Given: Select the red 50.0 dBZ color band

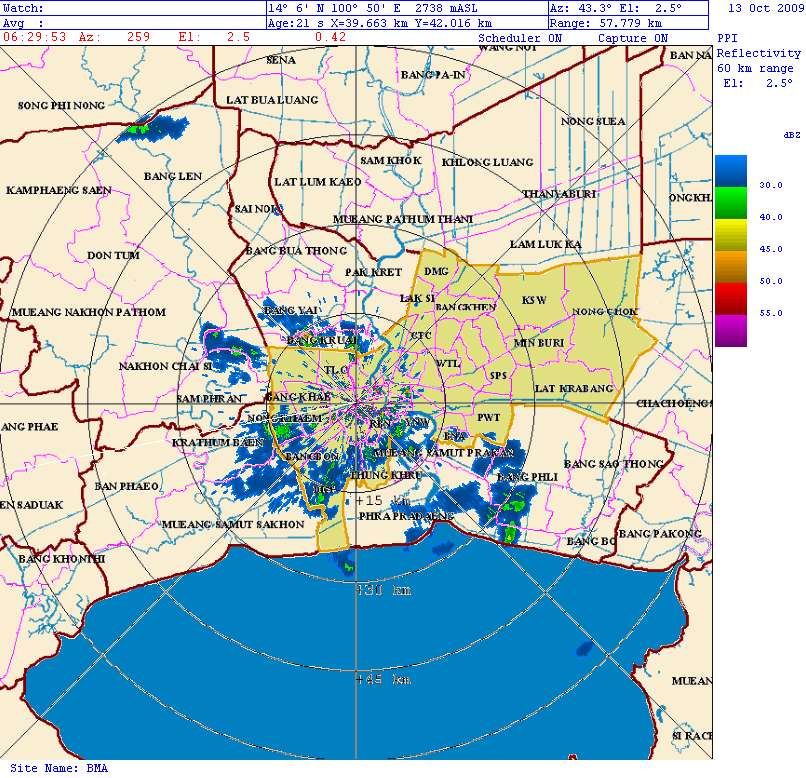Looking at the screenshot, I should tap(730, 298).
